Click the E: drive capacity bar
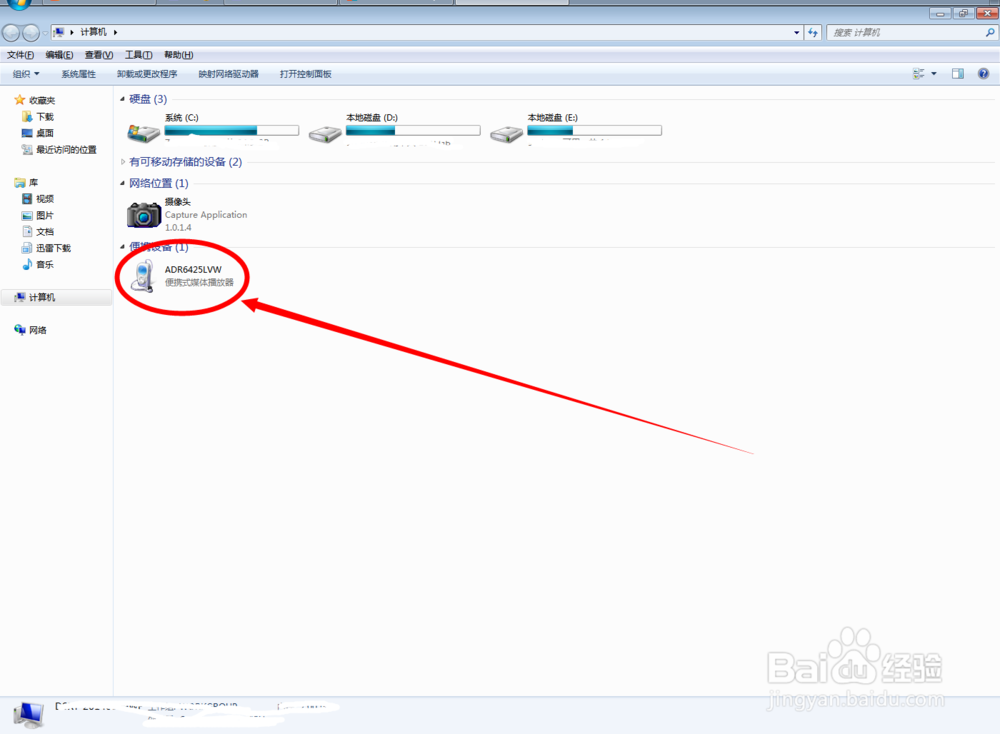The image size is (1000, 734). [594, 130]
